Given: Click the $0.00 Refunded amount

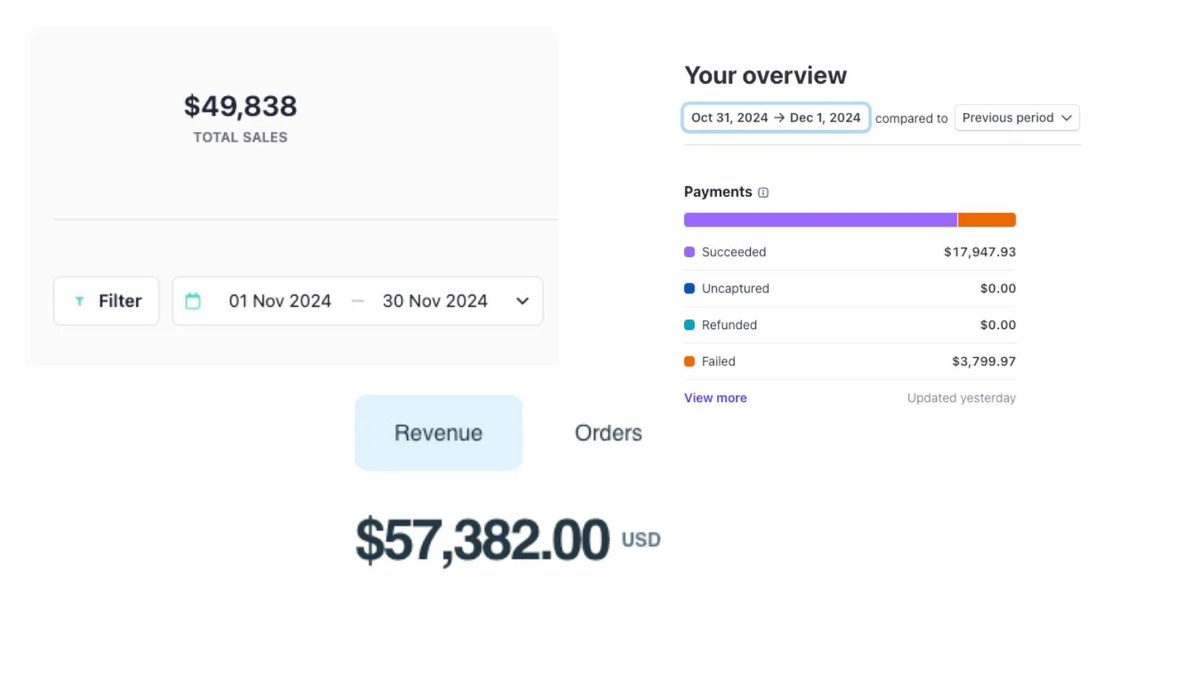Looking at the screenshot, I should click(x=998, y=325).
